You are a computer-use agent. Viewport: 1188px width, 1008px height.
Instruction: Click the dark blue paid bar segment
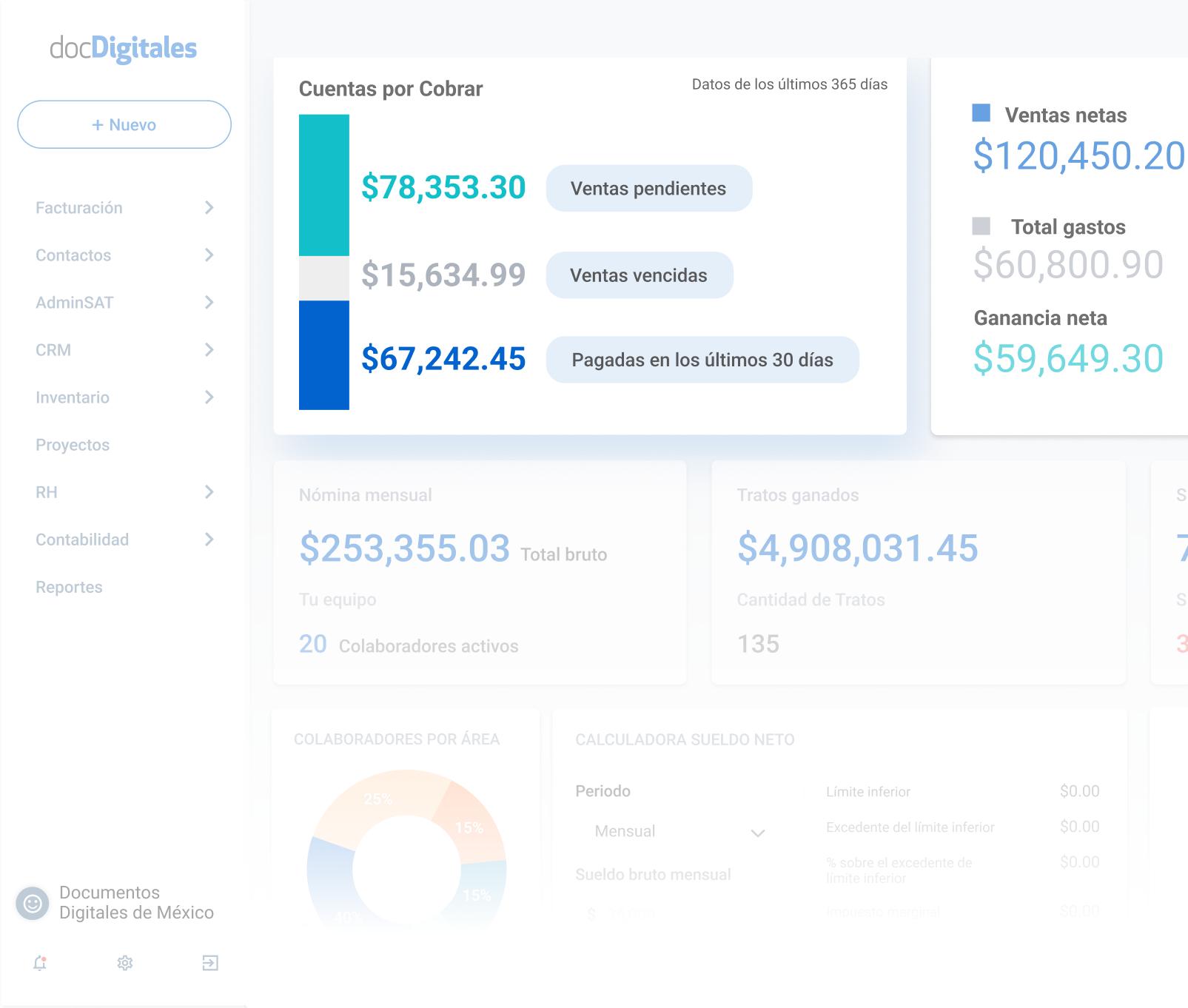324,355
